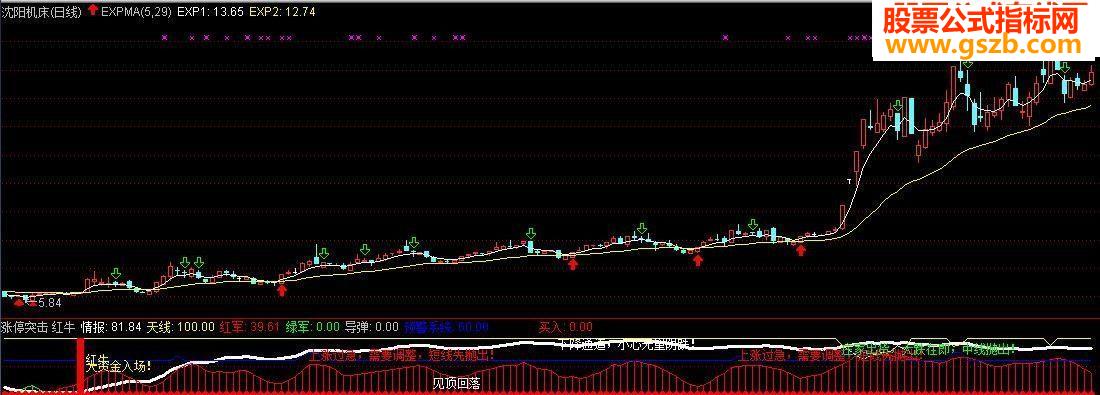This screenshot has width=1100, height=395.
Task: Select the EXP2: 12.74 value
Action: (x=282, y=11)
